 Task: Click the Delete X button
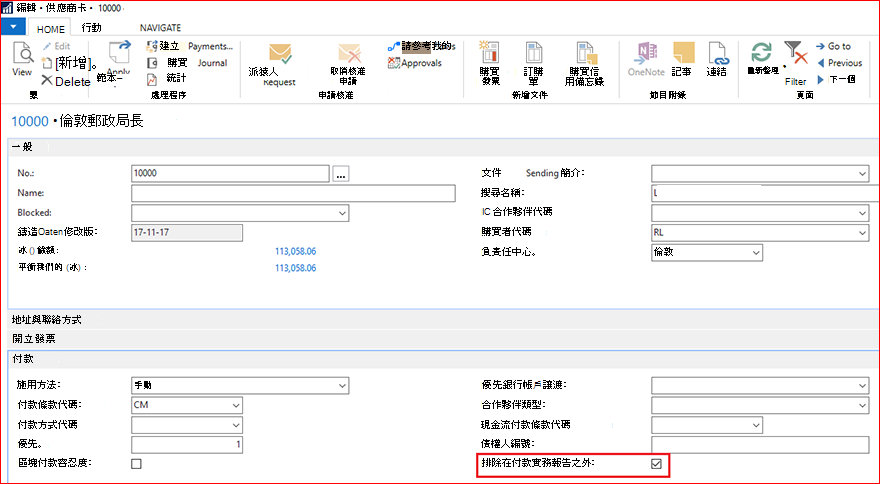click(x=66, y=81)
